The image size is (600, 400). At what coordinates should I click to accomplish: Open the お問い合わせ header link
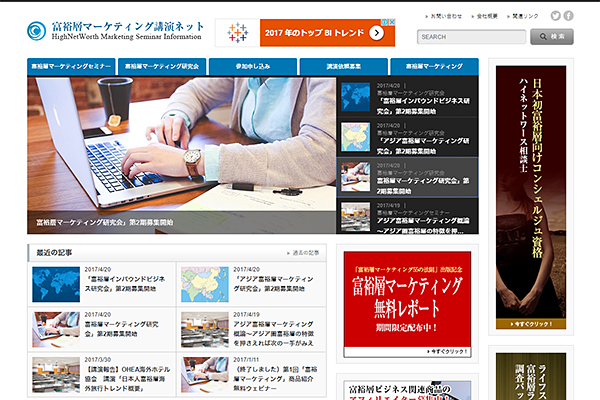[x=446, y=16]
